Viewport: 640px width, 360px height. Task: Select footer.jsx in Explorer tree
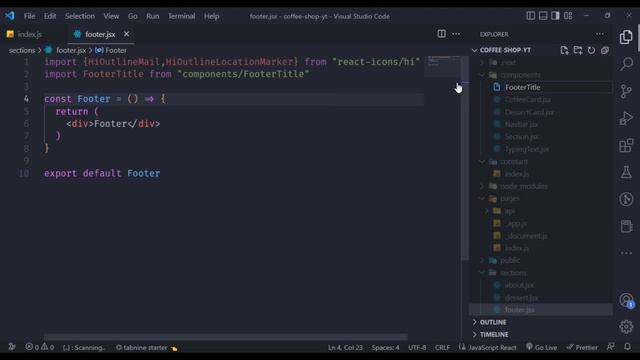pyautogui.click(x=541, y=309)
